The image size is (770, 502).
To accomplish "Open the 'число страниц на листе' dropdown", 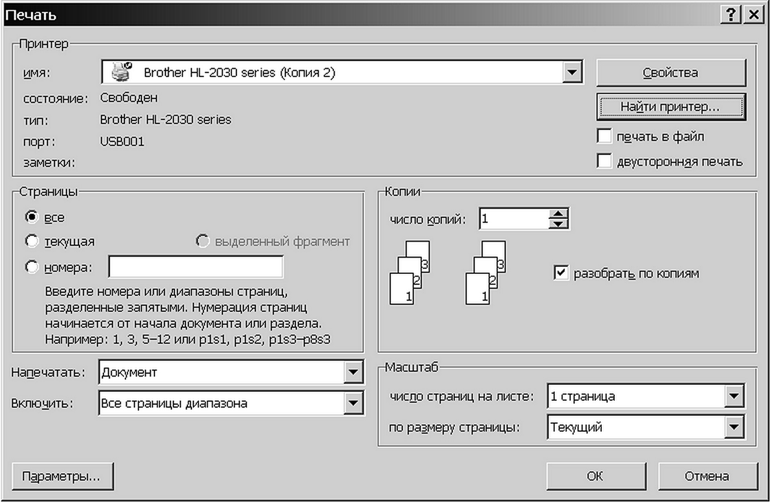I will 734,396.
